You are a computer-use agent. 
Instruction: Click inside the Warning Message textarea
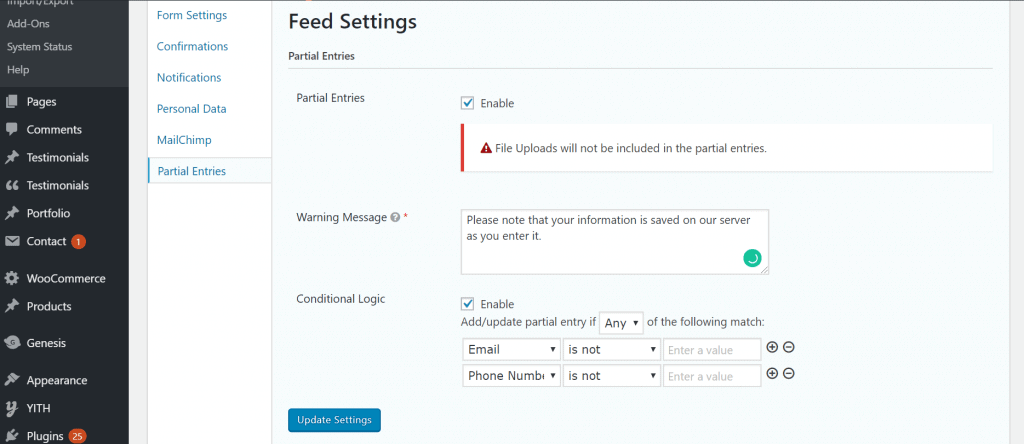pos(615,242)
